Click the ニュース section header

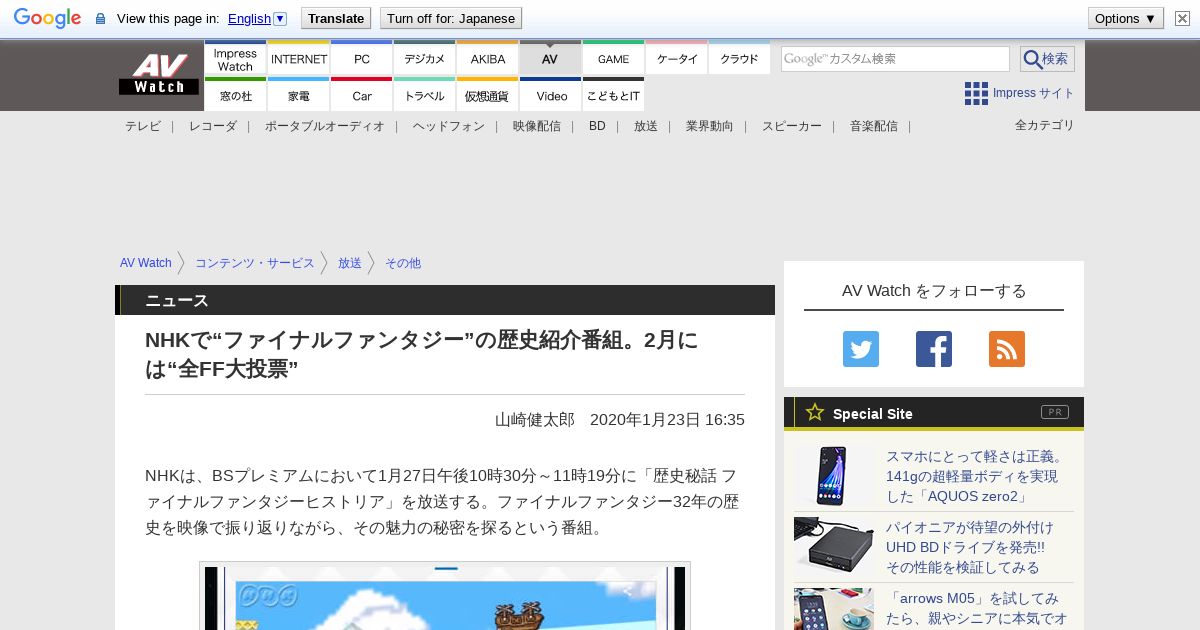click(x=445, y=300)
